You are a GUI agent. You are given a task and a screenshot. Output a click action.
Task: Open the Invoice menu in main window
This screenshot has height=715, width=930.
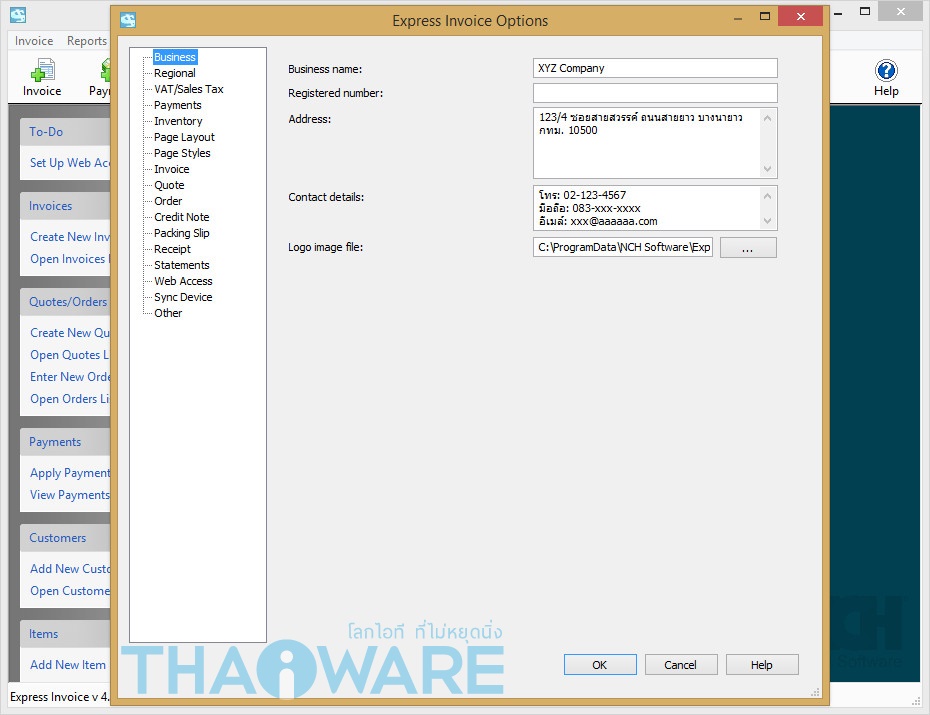(34, 41)
